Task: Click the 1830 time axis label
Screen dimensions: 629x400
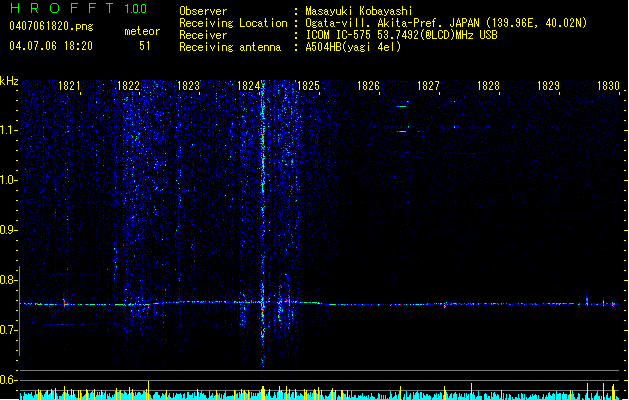Action: (608, 86)
